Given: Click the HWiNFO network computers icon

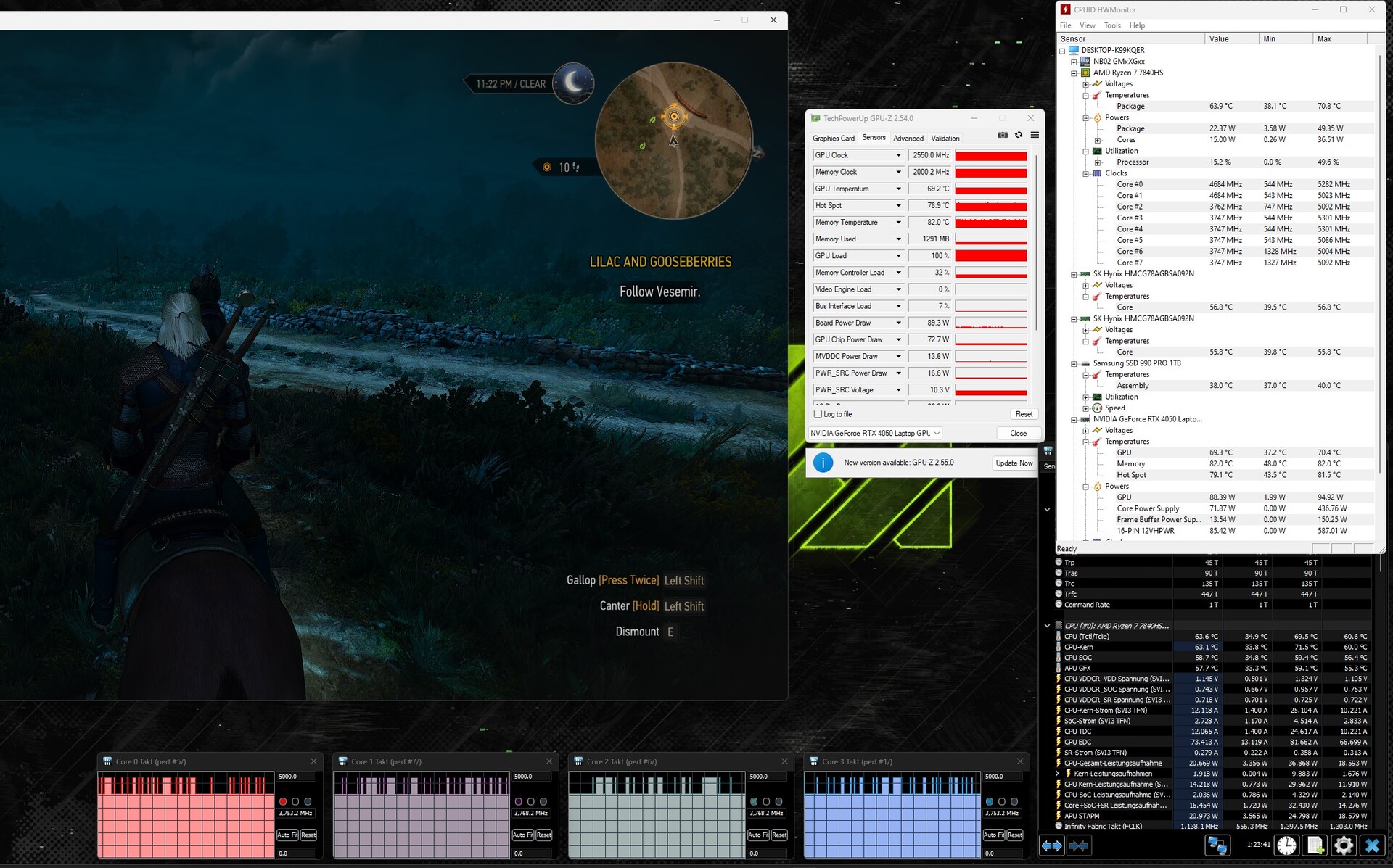Looking at the screenshot, I should pos(1217,845).
